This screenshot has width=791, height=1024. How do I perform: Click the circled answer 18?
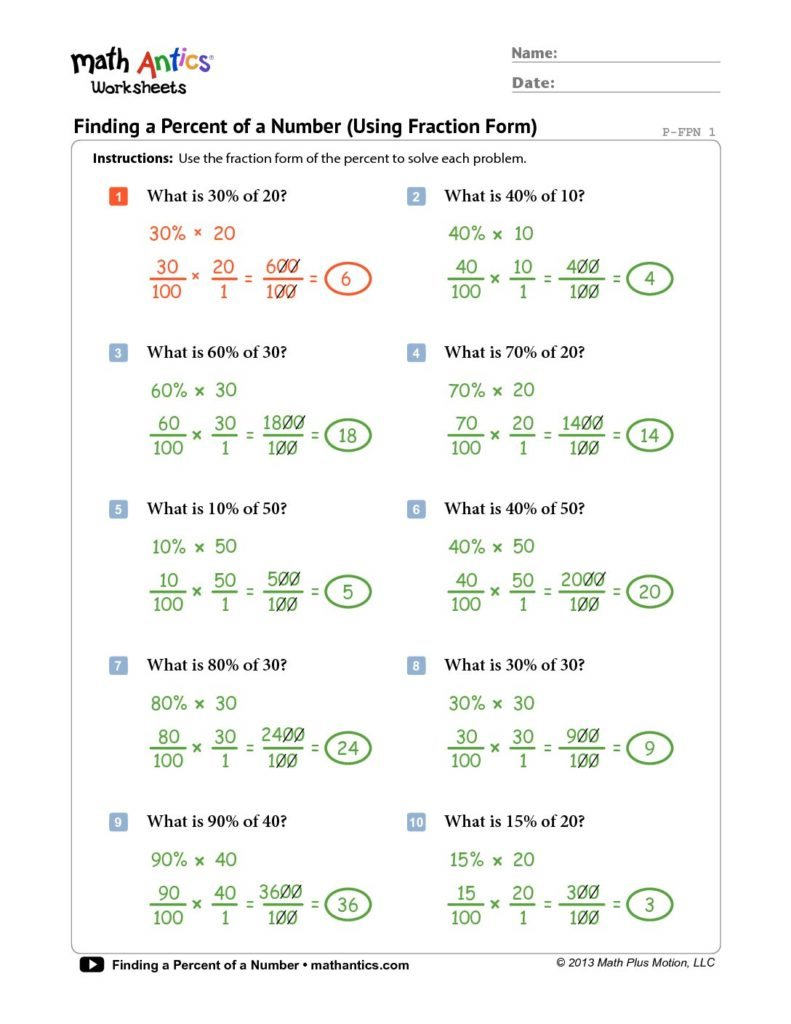point(347,436)
